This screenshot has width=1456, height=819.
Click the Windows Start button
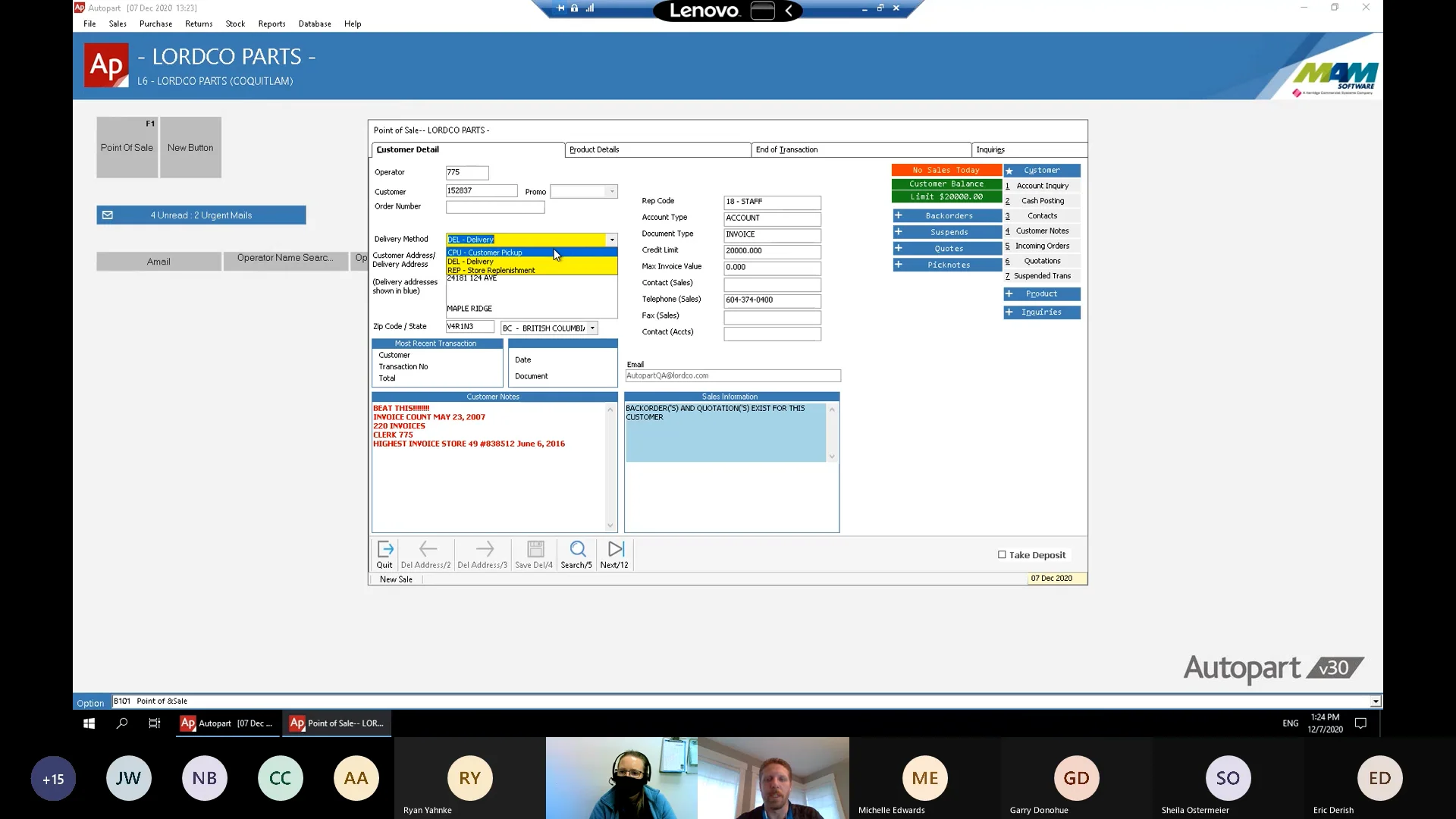click(x=88, y=724)
